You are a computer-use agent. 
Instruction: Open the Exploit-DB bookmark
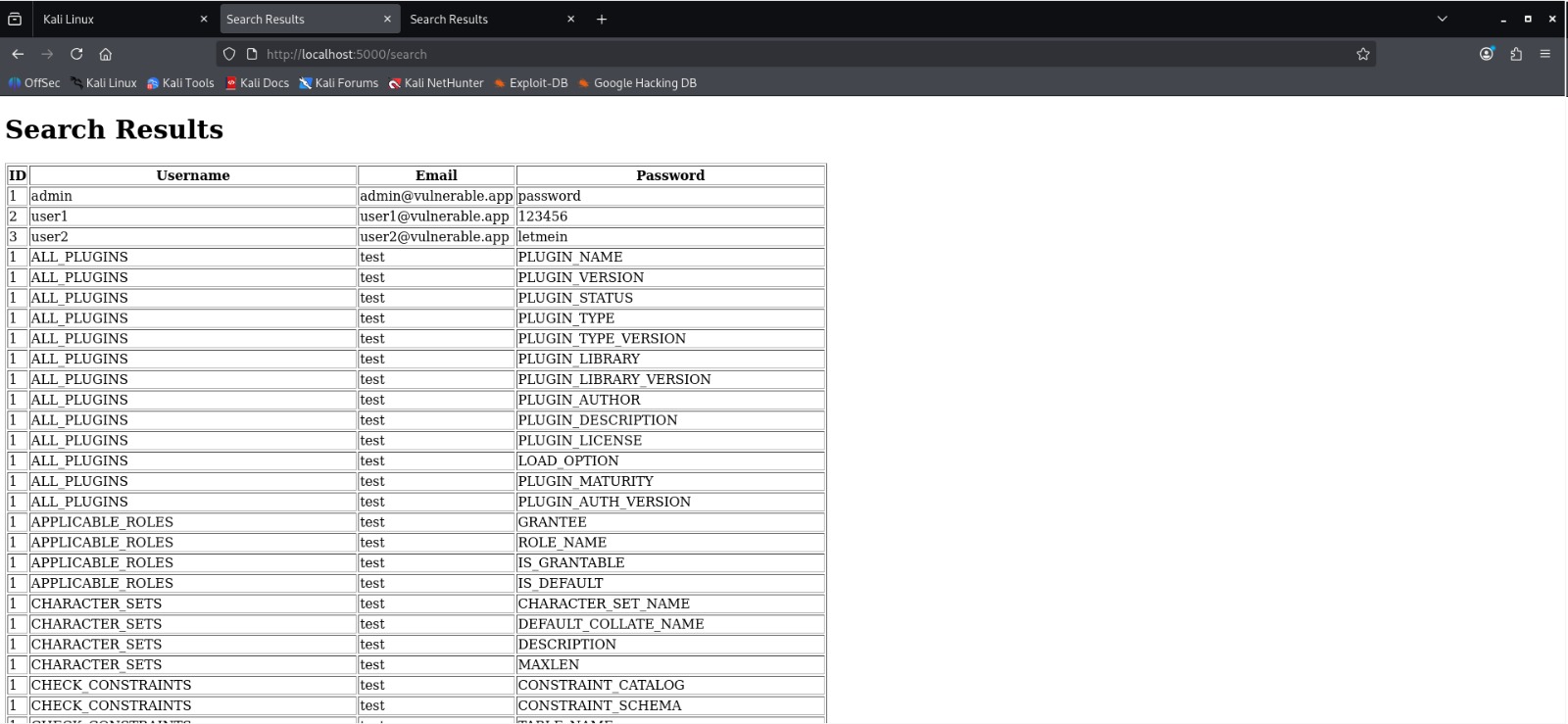pyautogui.click(x=531, y=83)
